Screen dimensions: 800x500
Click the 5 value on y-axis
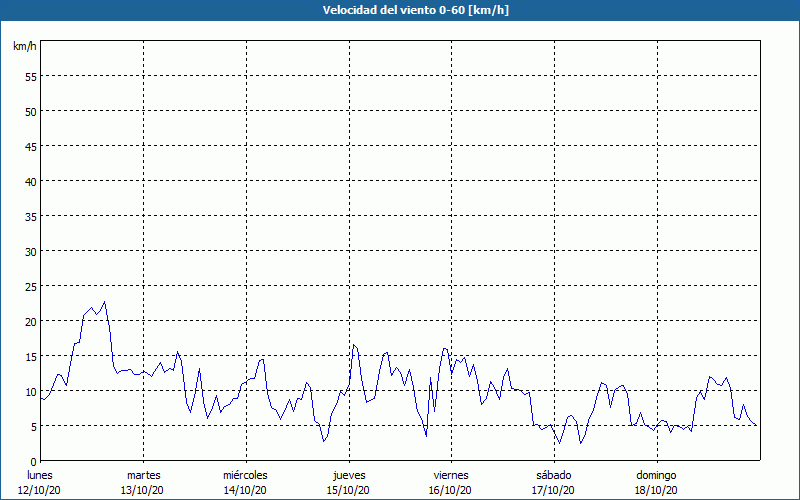click(34, 427)
